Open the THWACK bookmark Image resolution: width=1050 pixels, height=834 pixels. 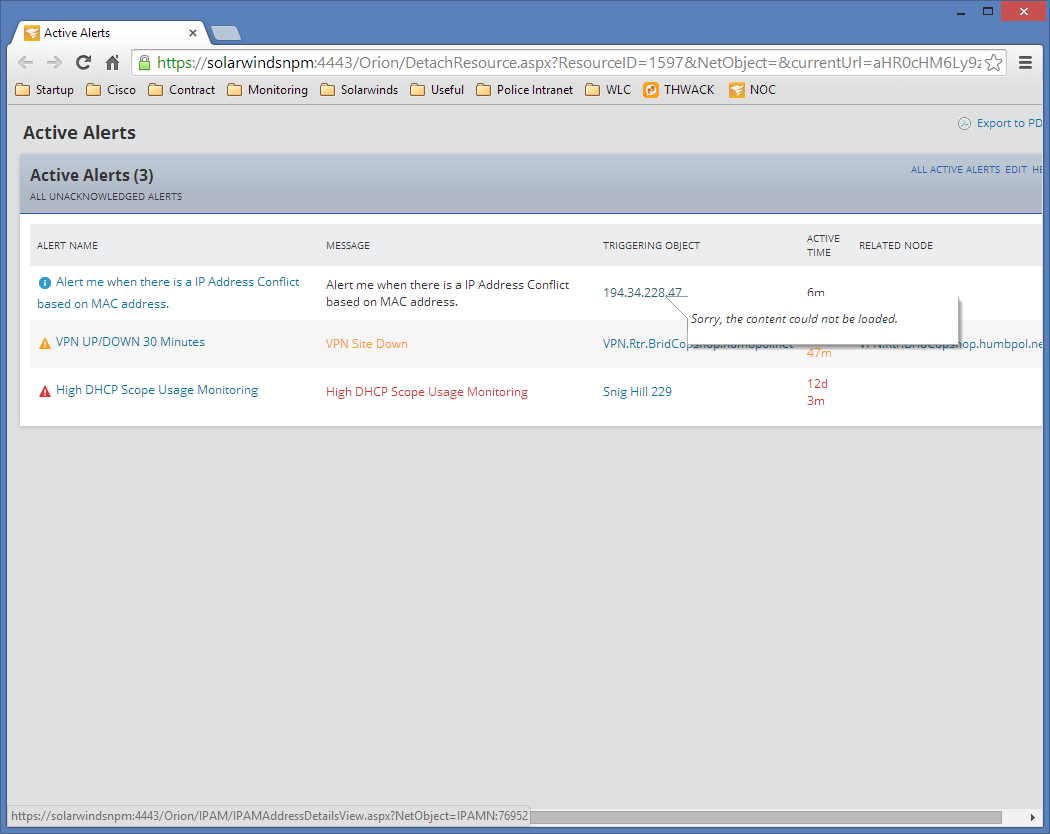click(678, 90)
